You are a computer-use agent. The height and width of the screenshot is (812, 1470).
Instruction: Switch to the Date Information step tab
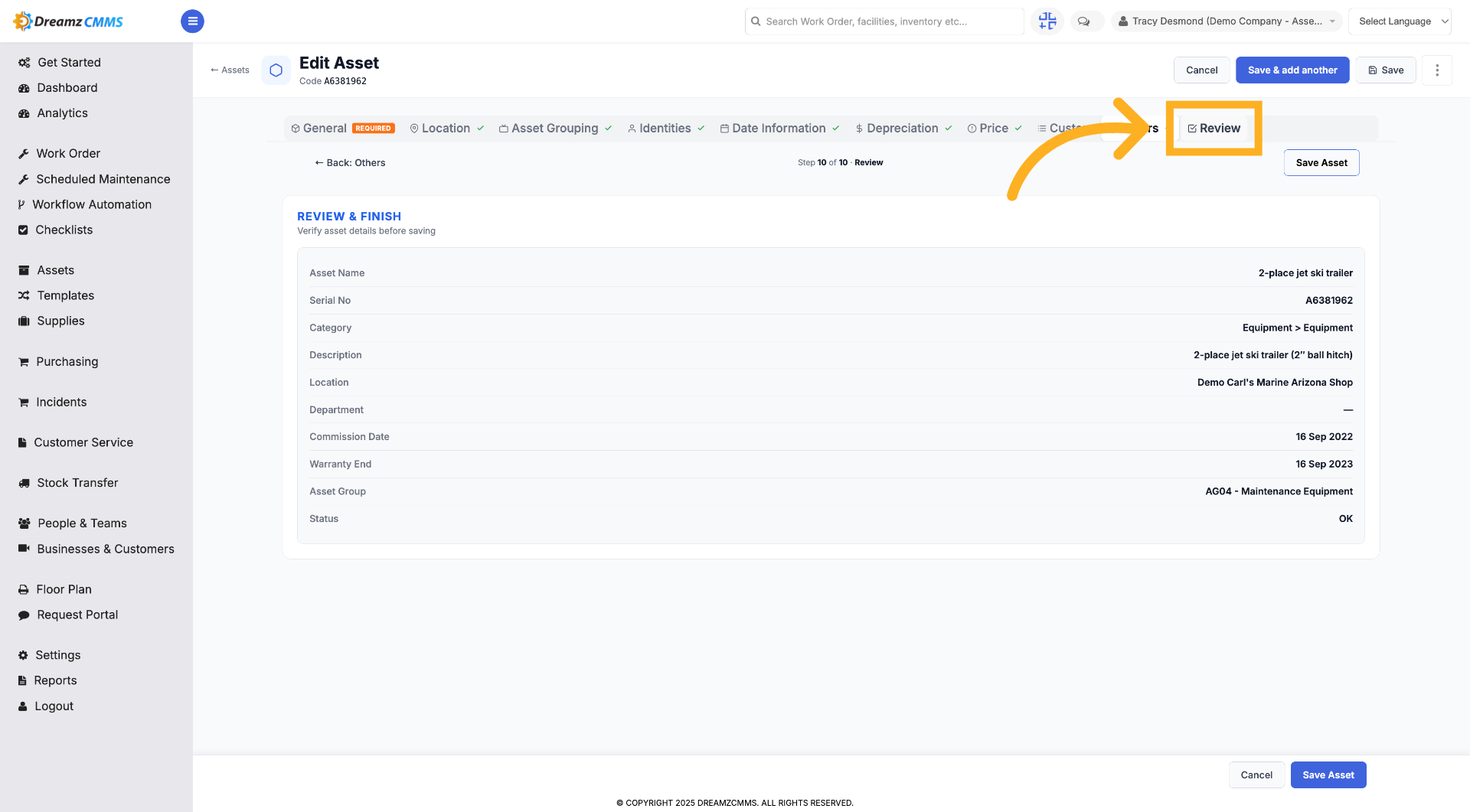779,128
